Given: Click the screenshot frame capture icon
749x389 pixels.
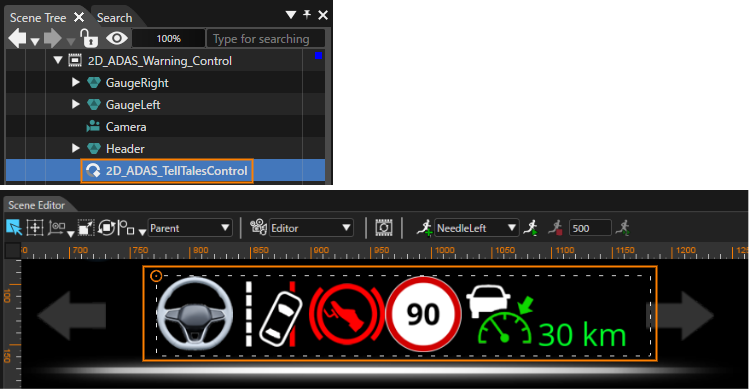Looking at the screenshot, I should (384, 228).
